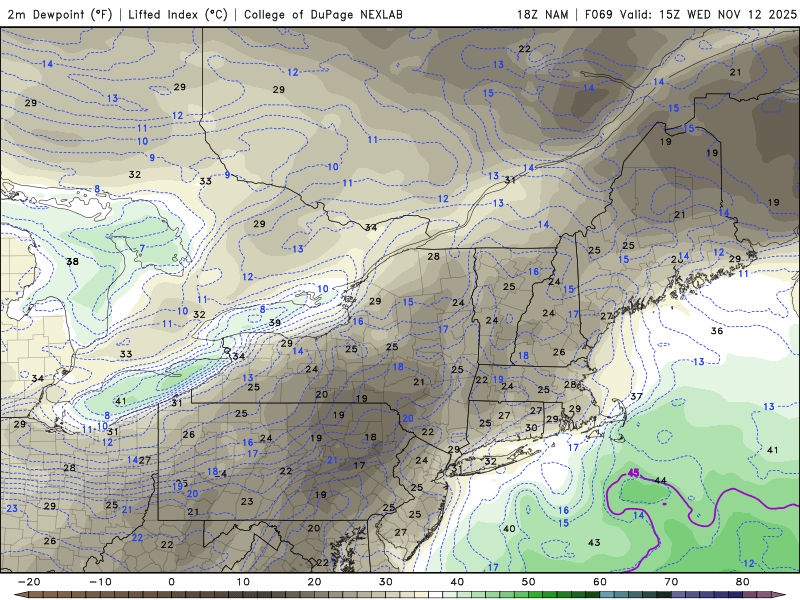The image size is (800, 600).
Task: Click 'College of DuPage NEXLAB' header text
Action: [323, 14]
